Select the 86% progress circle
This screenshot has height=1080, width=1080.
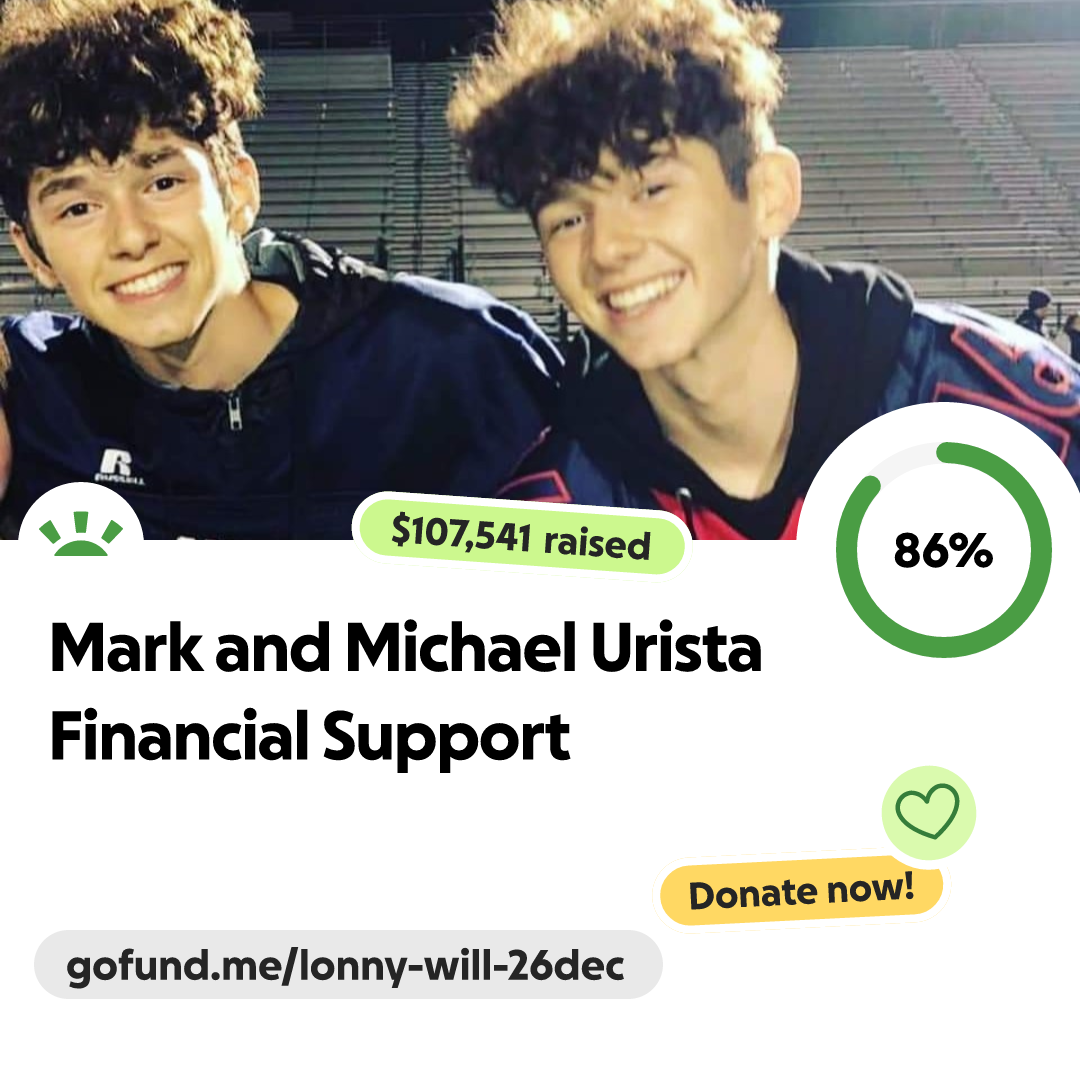point(944,550)
